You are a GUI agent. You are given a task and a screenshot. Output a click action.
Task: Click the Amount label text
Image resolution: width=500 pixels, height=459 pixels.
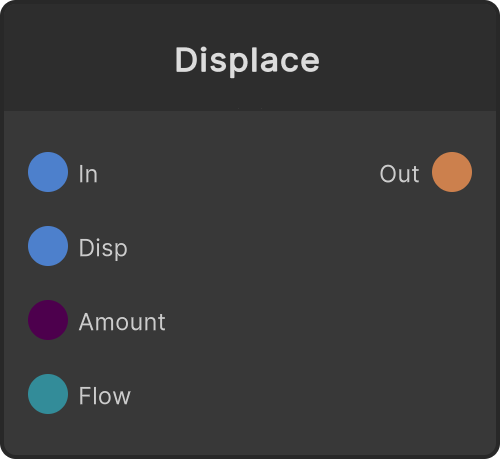pos(122,322)
